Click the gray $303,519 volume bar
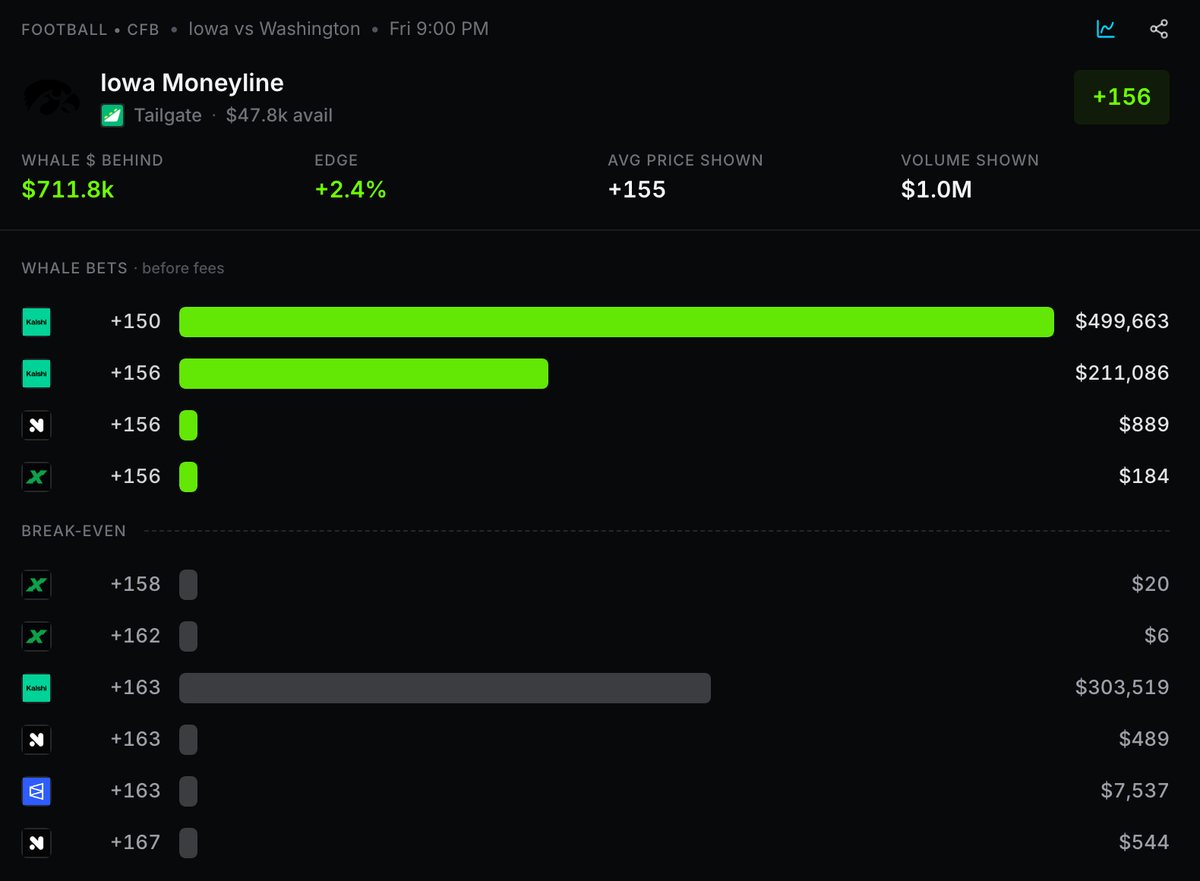The image size is (1200, 881). coord(445,688)
